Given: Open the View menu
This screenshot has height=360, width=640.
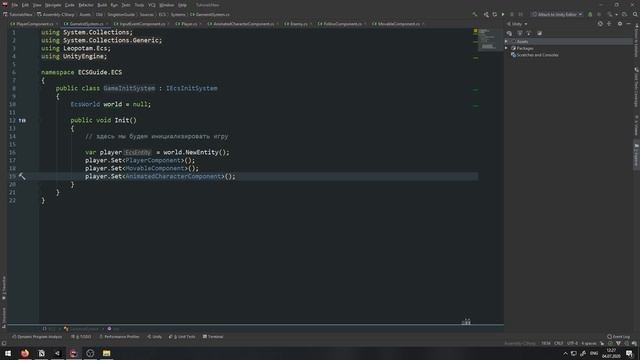Looking at the screenshot, I should click(37, 5).
